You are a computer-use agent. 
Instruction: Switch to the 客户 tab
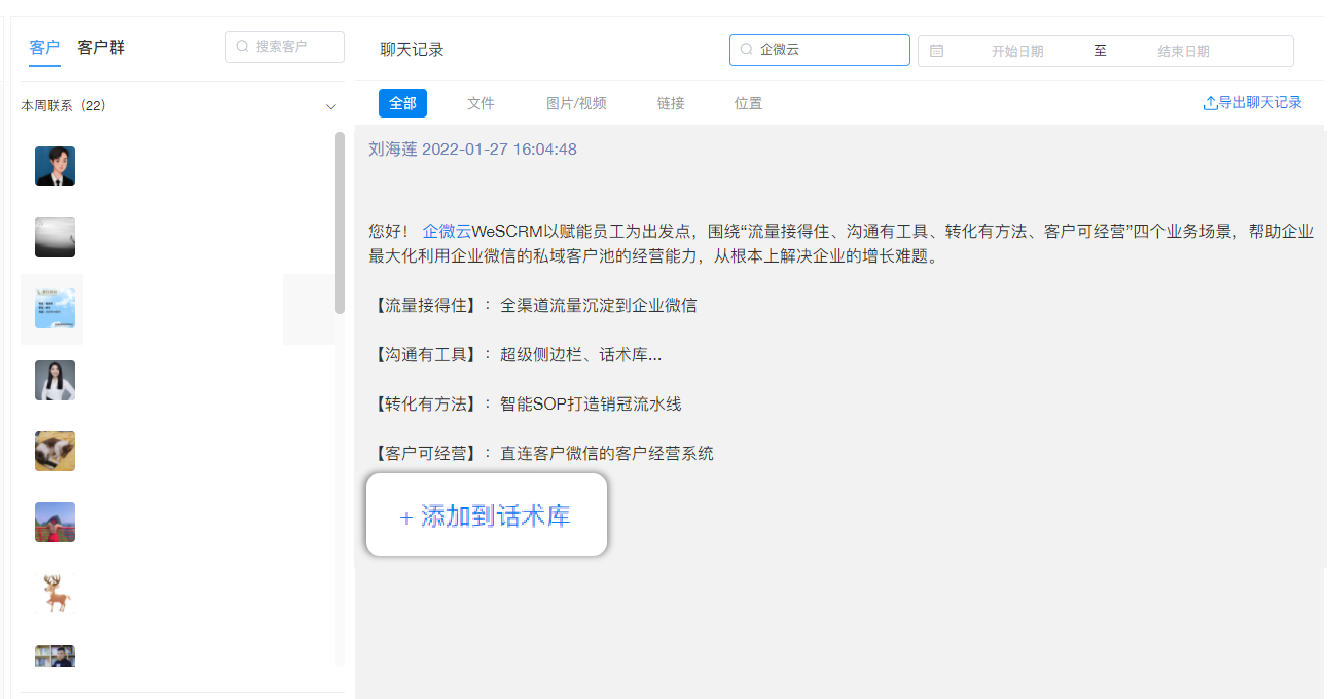[x=44, y=47]
